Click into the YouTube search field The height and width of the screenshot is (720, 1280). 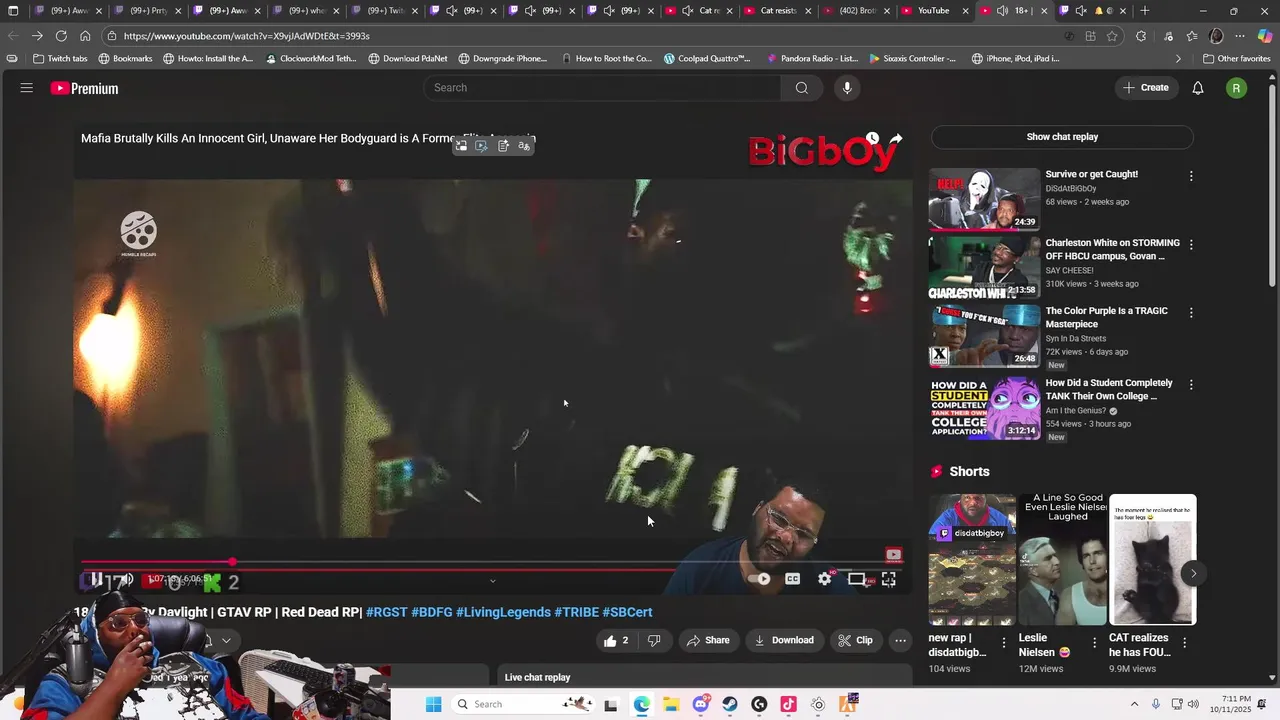(602, 88)
